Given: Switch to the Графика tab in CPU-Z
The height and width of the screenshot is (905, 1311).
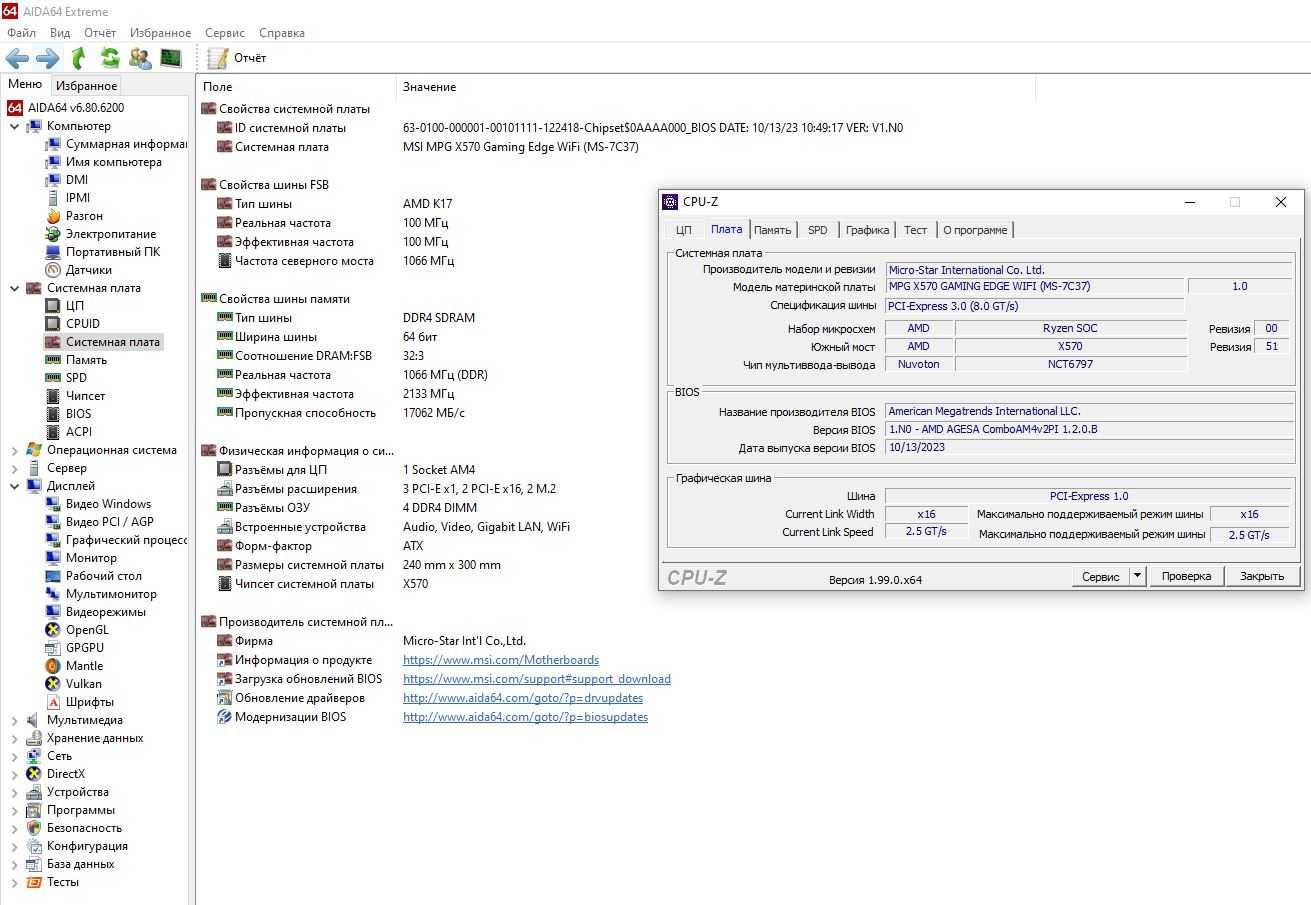Looking at the screenshot, I should [x=867, y=230].
